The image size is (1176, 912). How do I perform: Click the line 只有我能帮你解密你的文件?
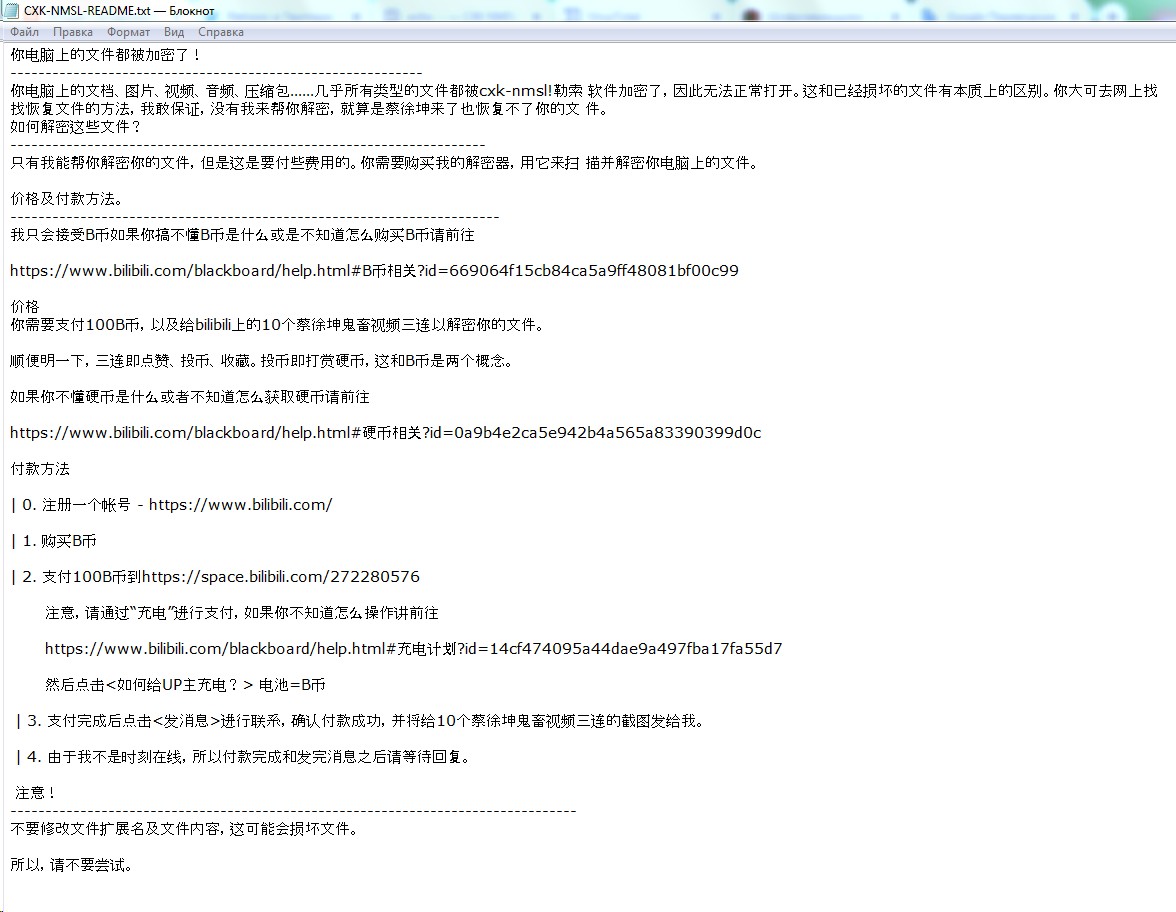tap(386, 163)
